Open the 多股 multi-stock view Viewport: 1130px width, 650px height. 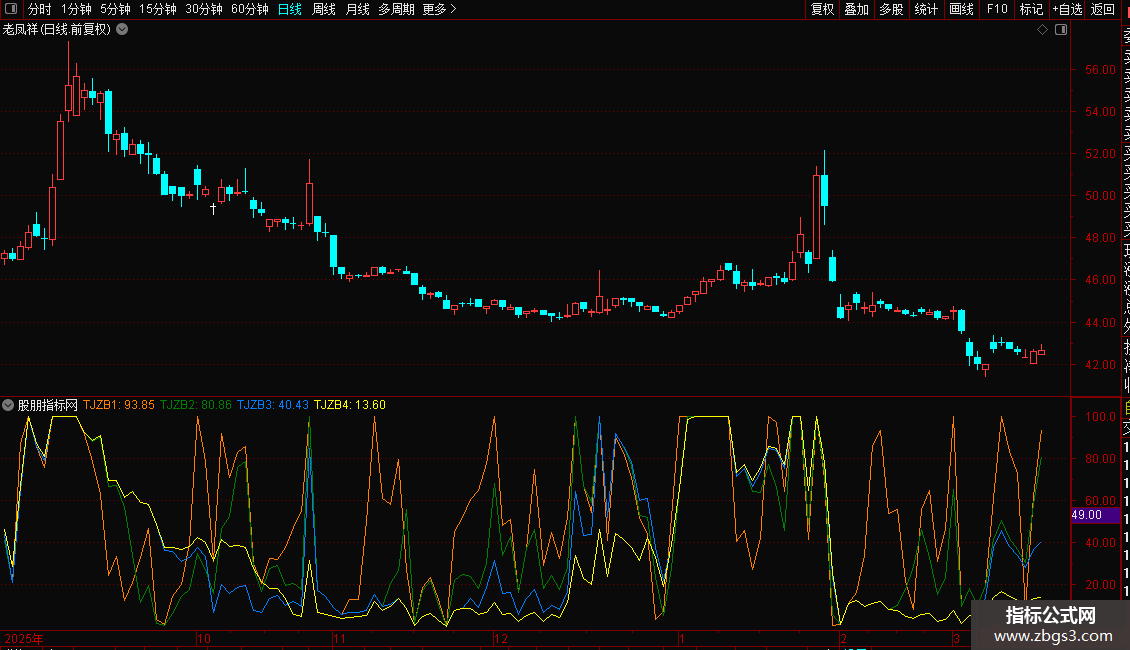pos(891,9)
